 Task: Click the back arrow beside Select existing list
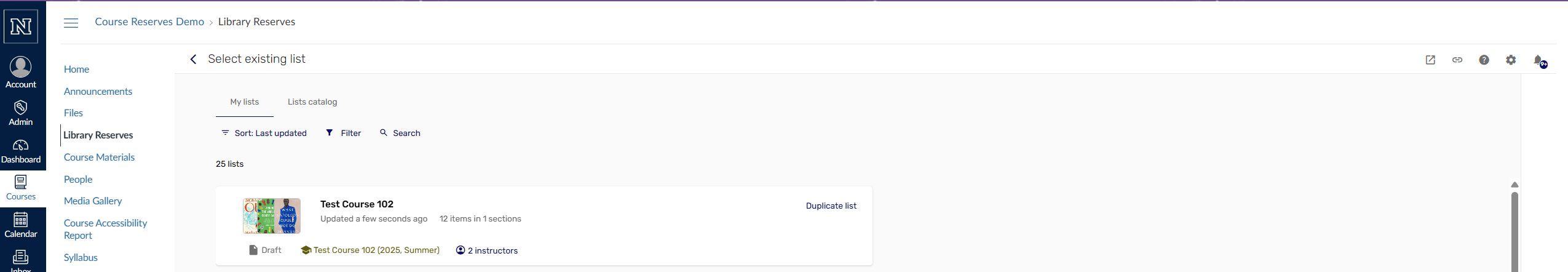click(193, 59)
